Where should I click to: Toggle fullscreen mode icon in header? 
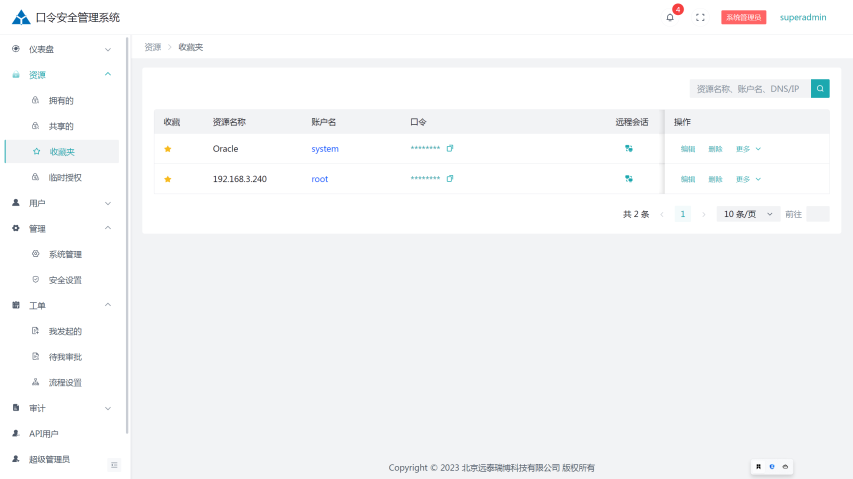700,17
